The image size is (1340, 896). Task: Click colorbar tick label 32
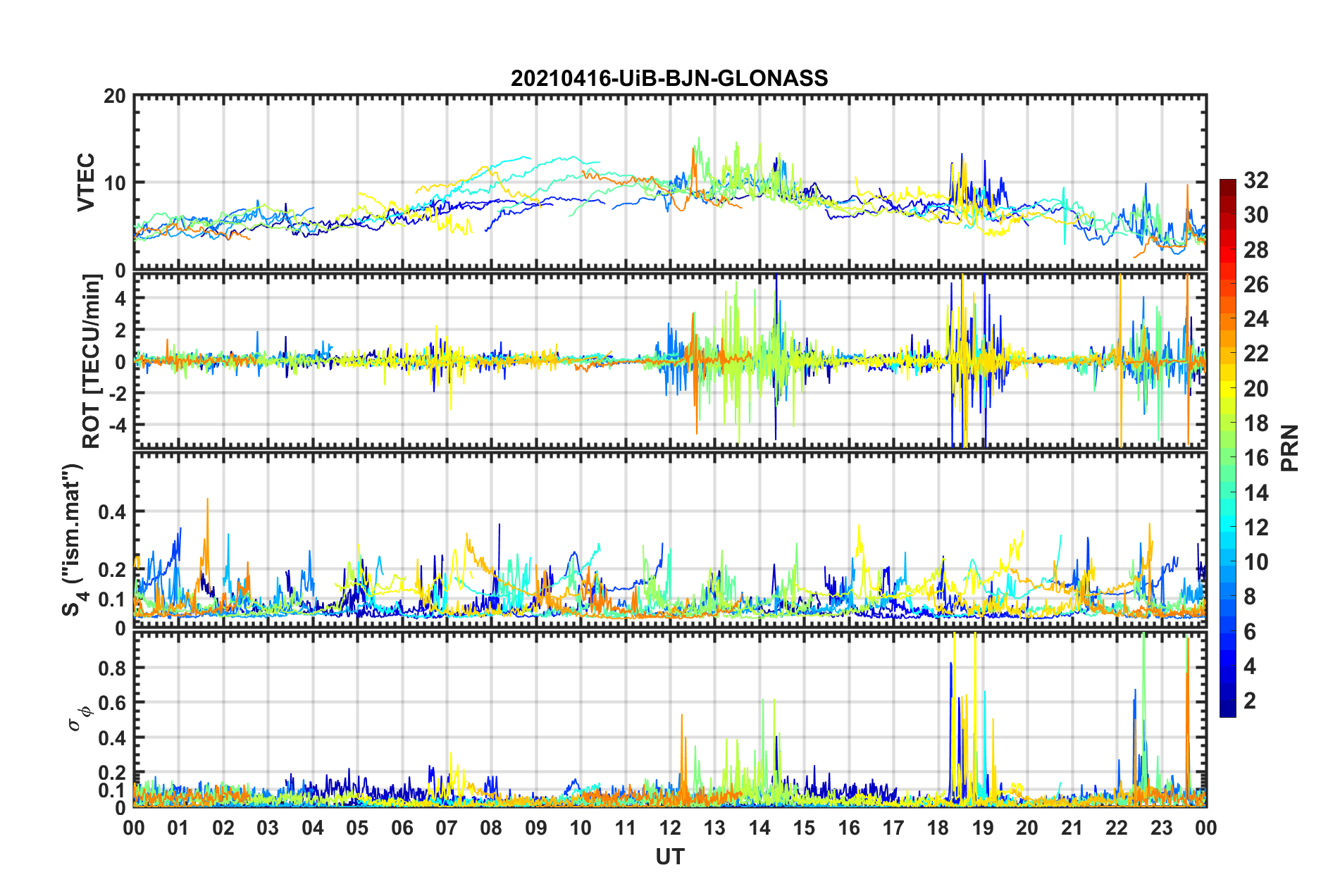point(1255,180)
